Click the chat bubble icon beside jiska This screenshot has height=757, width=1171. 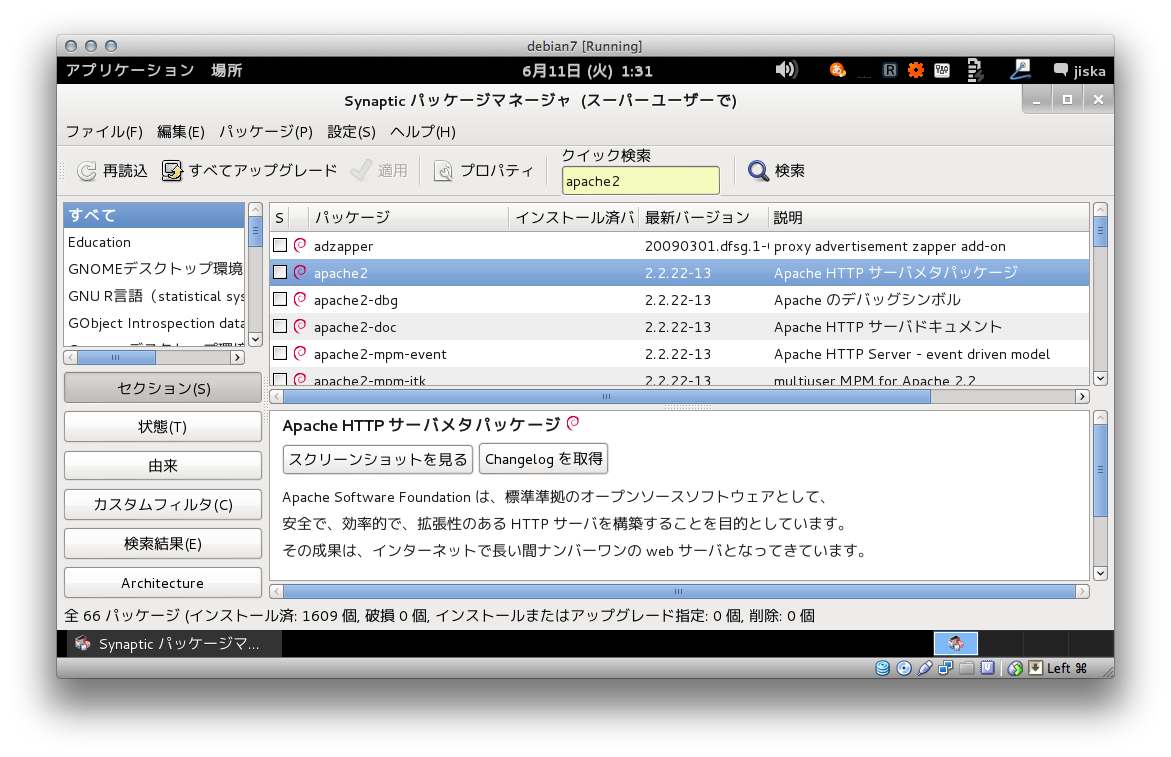click(1060, 70)
